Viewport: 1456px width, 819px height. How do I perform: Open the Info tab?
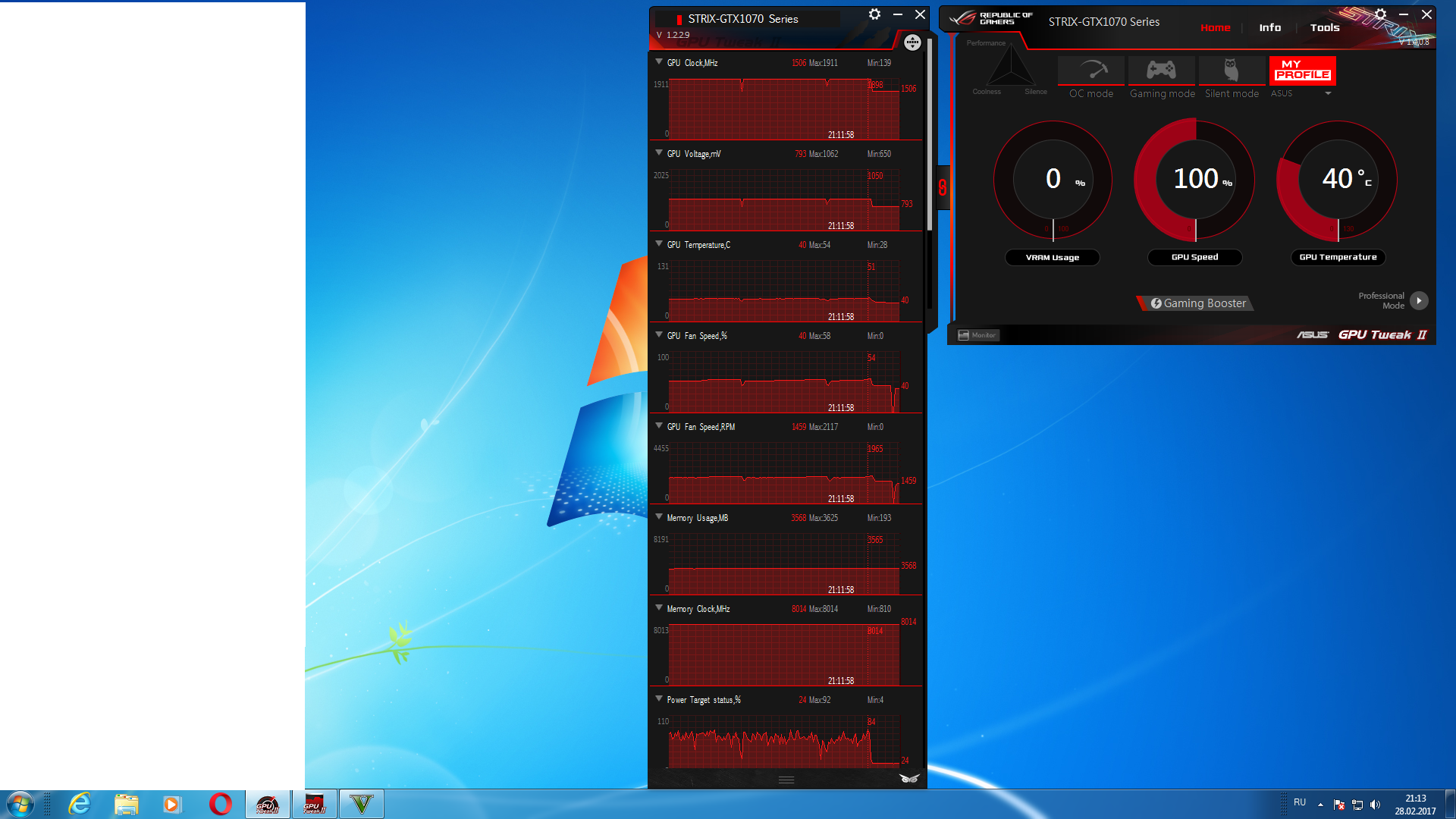[x=1269, y=28]
